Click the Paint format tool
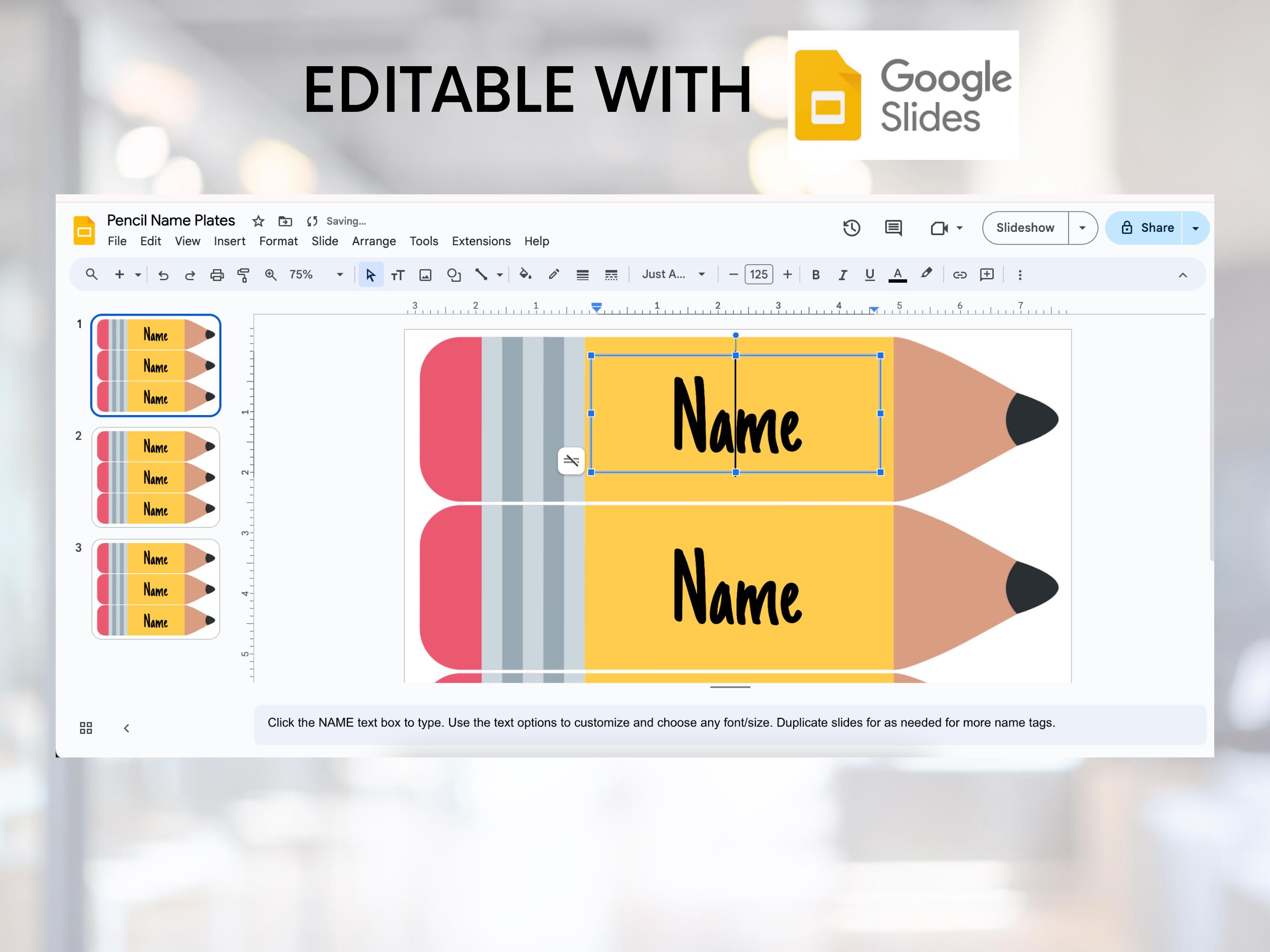 click(x=243, y=274)
